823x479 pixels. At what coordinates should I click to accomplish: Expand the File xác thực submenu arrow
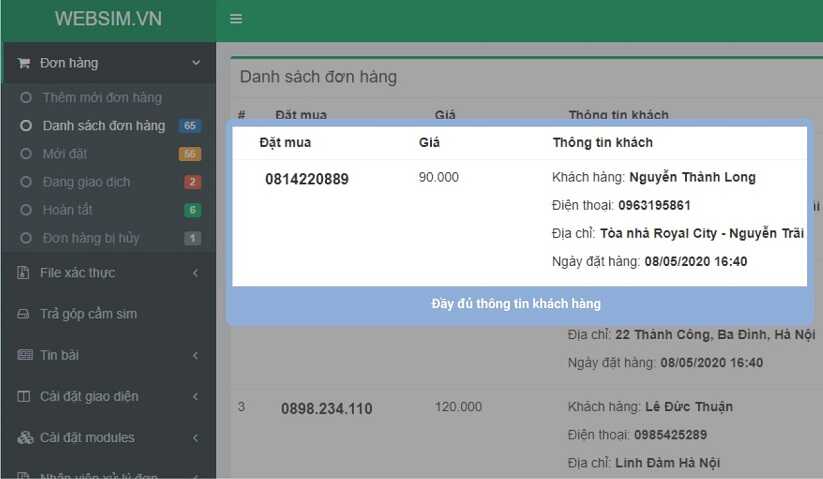pyautogui.click(x=195, y=273)
